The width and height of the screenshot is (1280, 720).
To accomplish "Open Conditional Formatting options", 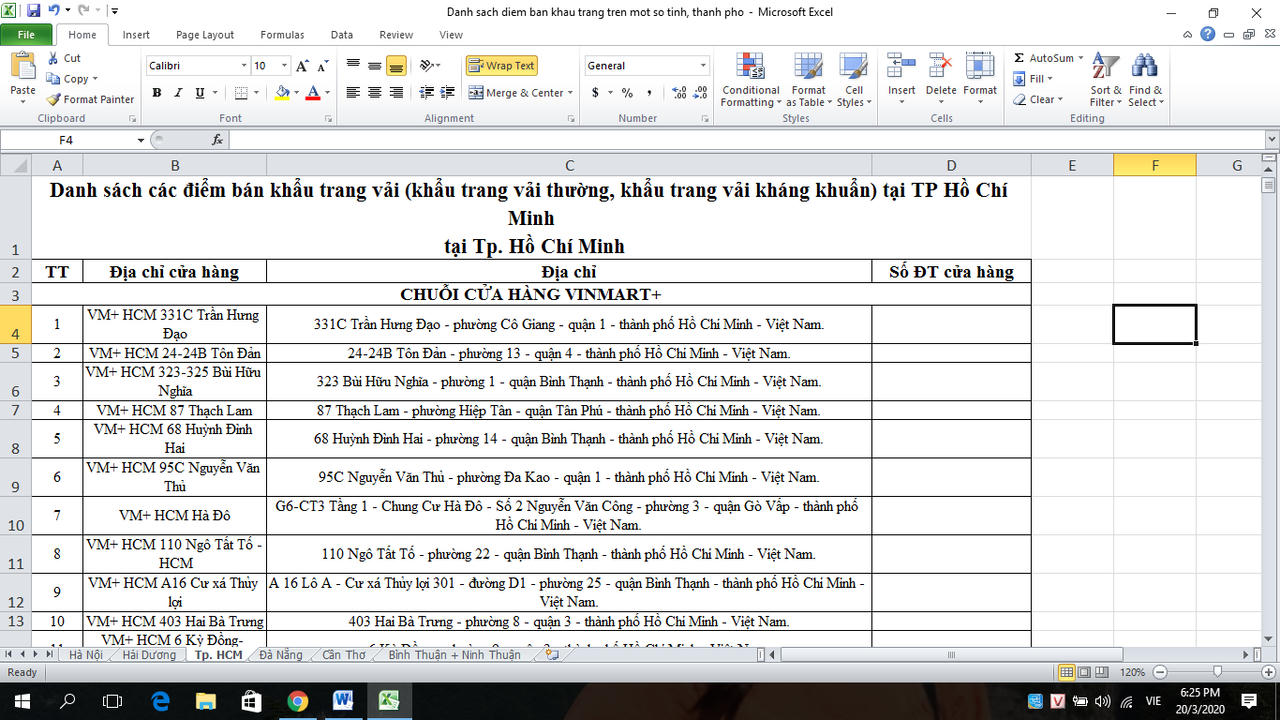I will (x=750, y=80).
